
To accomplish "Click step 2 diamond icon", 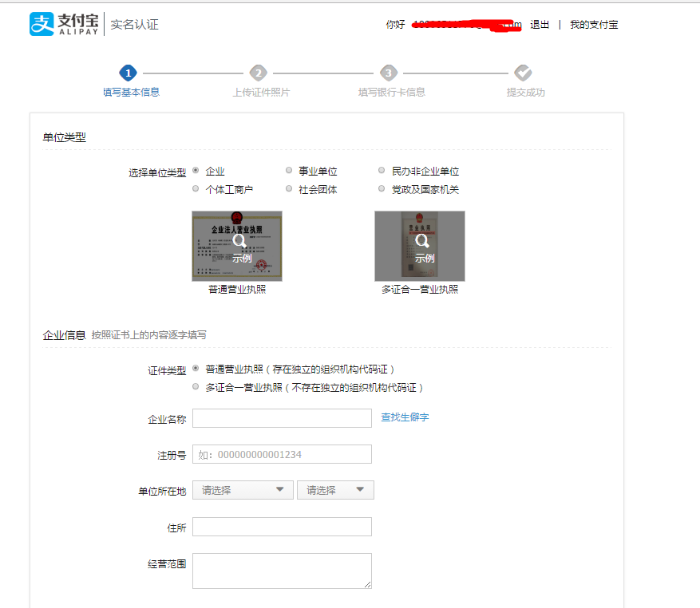I will pyautogui.click(x=258, y=73).
